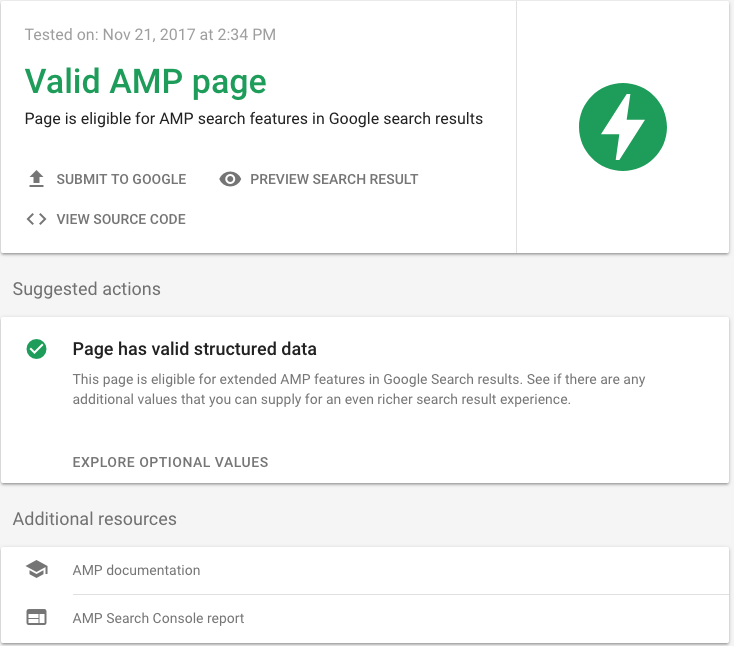
Task: Click the graduation cap documentation icon
Action: tap(37, 570)
